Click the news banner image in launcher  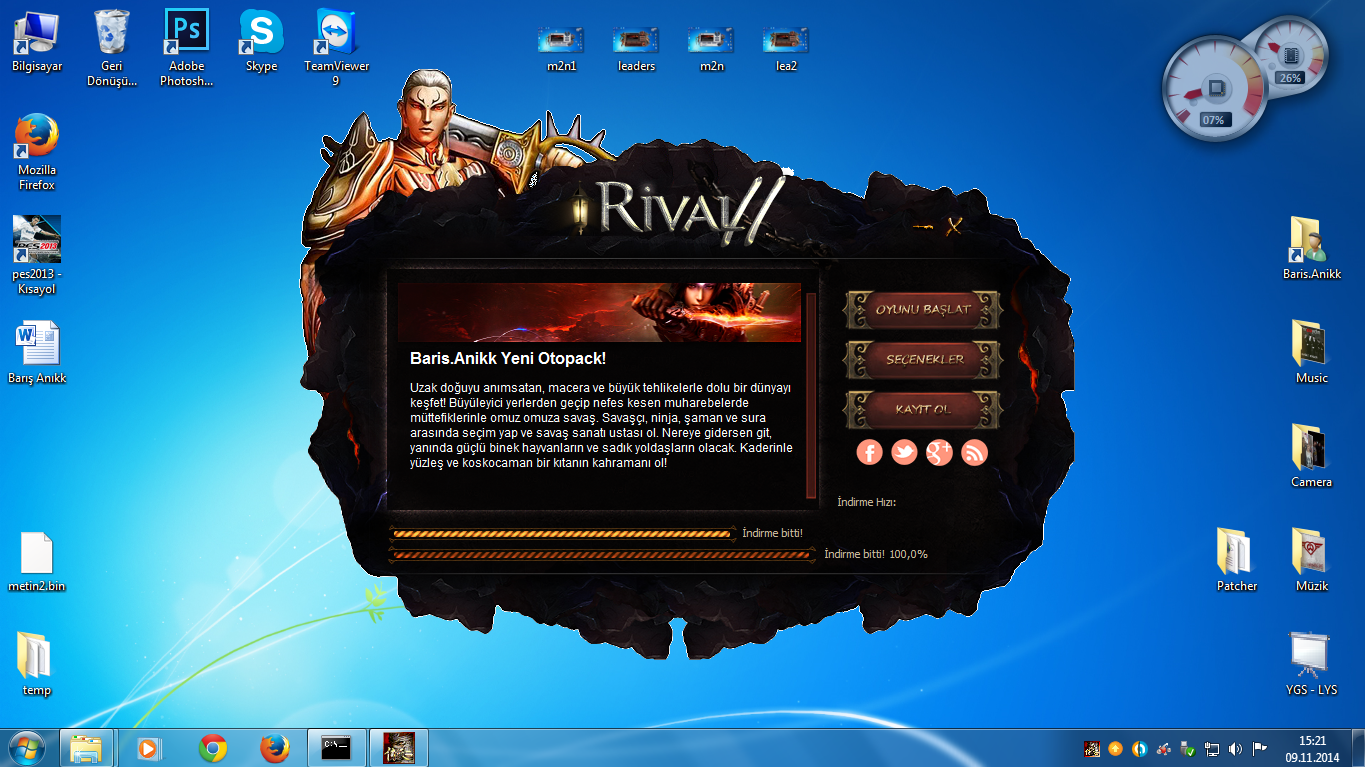click(x=599, y=312)
